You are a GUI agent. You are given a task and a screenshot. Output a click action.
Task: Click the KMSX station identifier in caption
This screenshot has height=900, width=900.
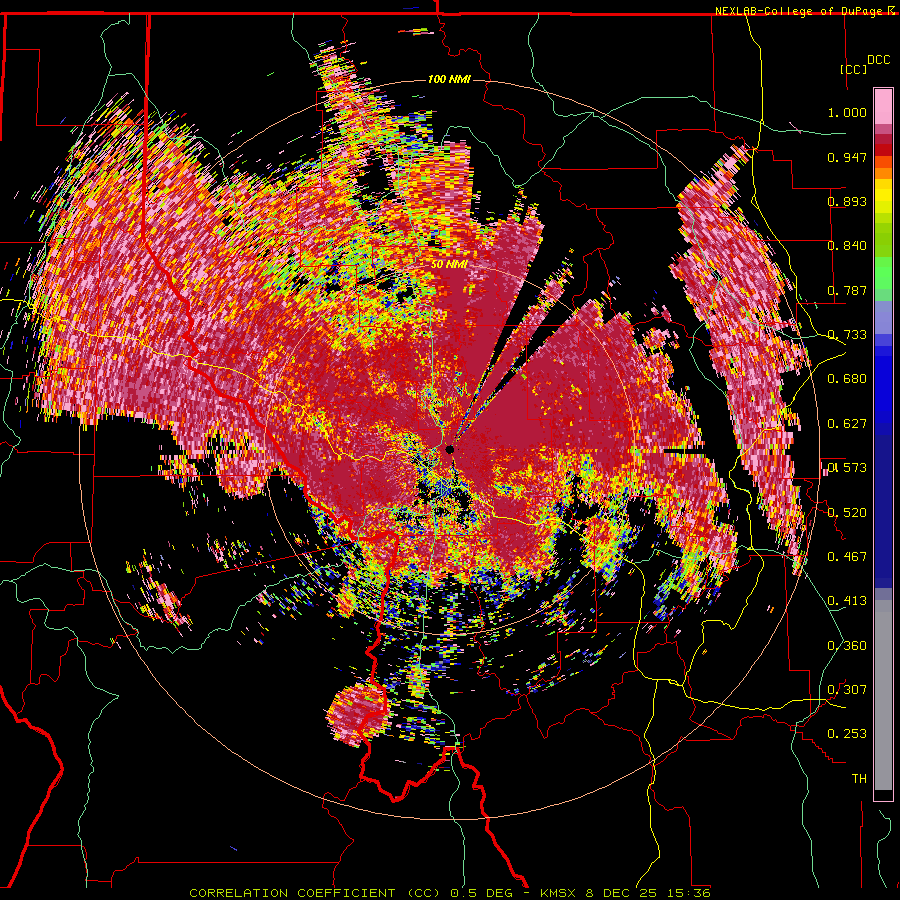pyautogui.click(x=560, y=893)
